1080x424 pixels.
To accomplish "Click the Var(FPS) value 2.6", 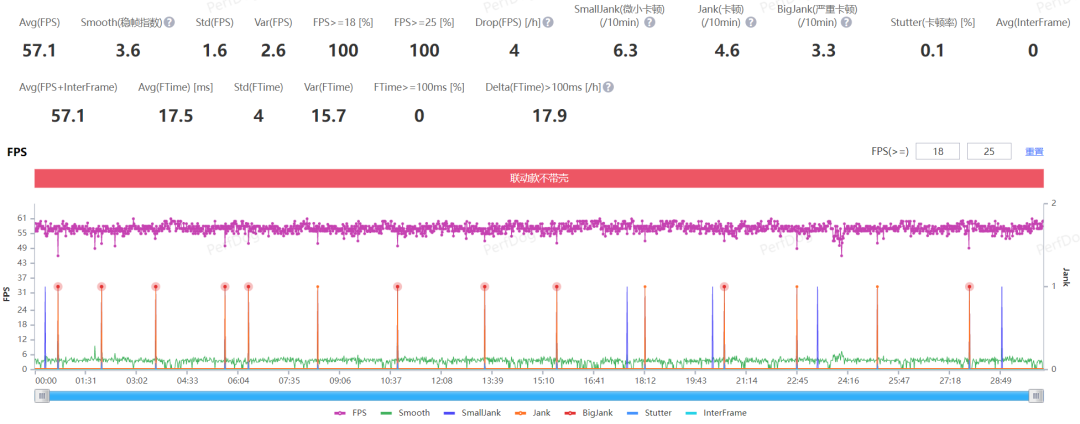I will tap(273, 50).
